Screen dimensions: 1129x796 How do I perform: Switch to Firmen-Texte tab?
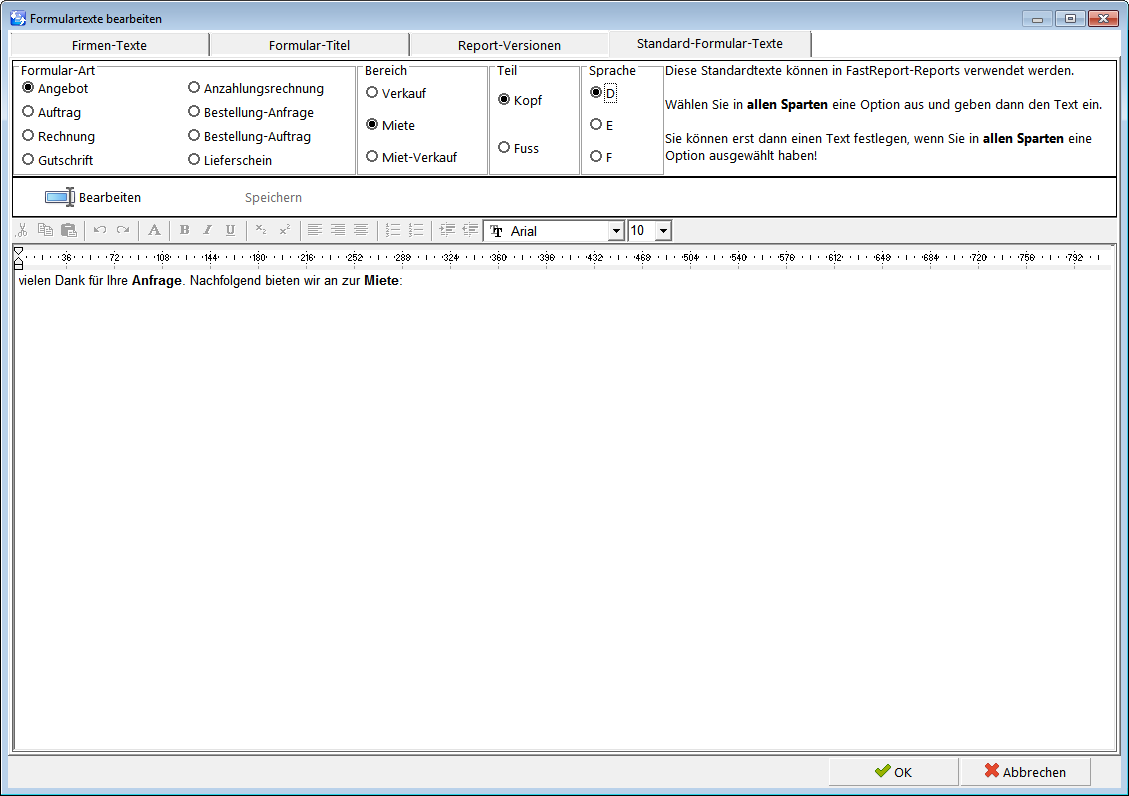point(109,45)
